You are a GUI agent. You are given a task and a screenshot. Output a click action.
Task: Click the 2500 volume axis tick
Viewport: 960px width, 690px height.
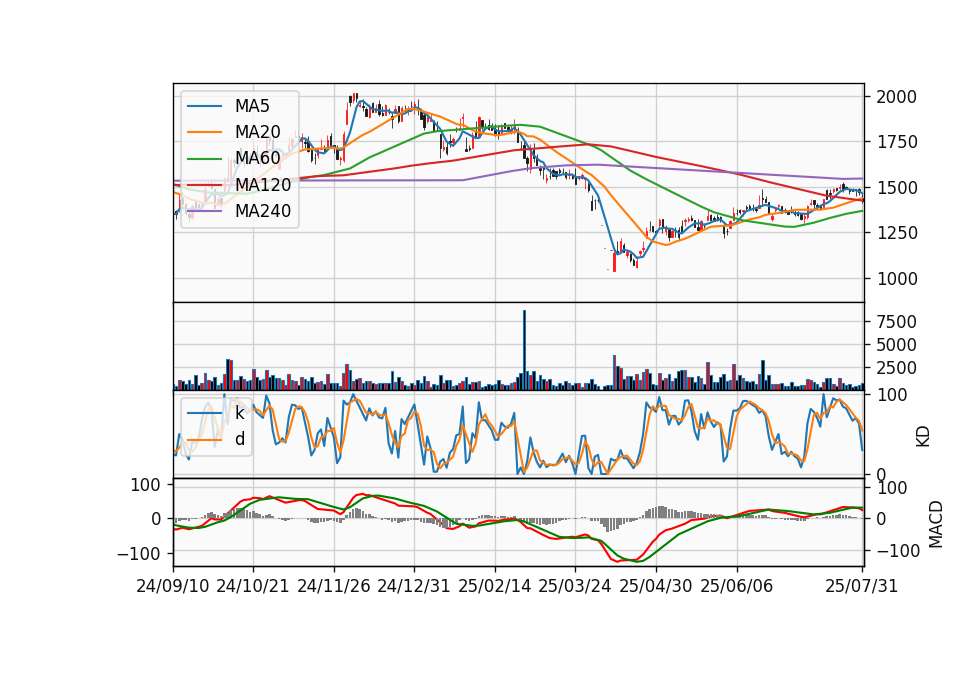(896, 368)
